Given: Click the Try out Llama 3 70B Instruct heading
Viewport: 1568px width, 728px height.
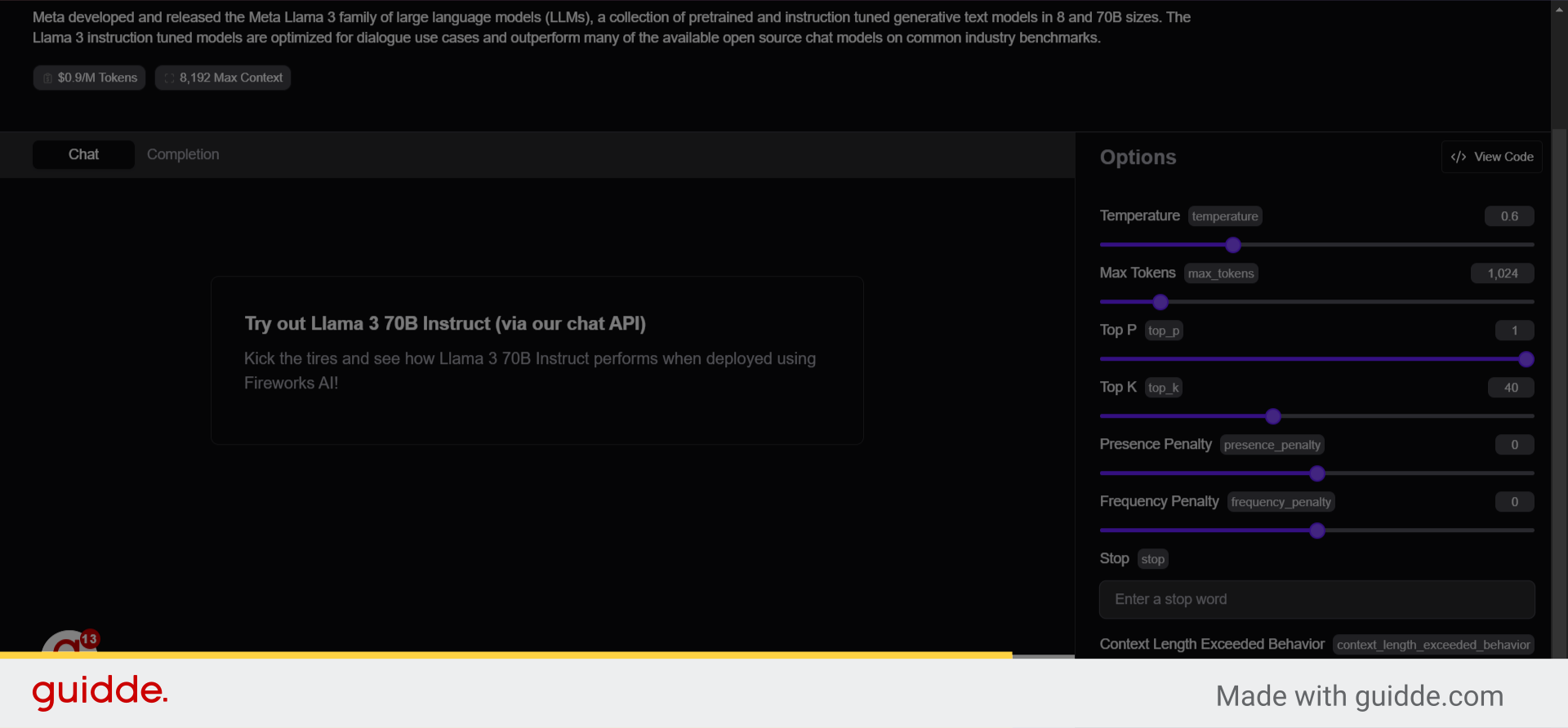Looking at the screenshot, I should coord(445,324).
